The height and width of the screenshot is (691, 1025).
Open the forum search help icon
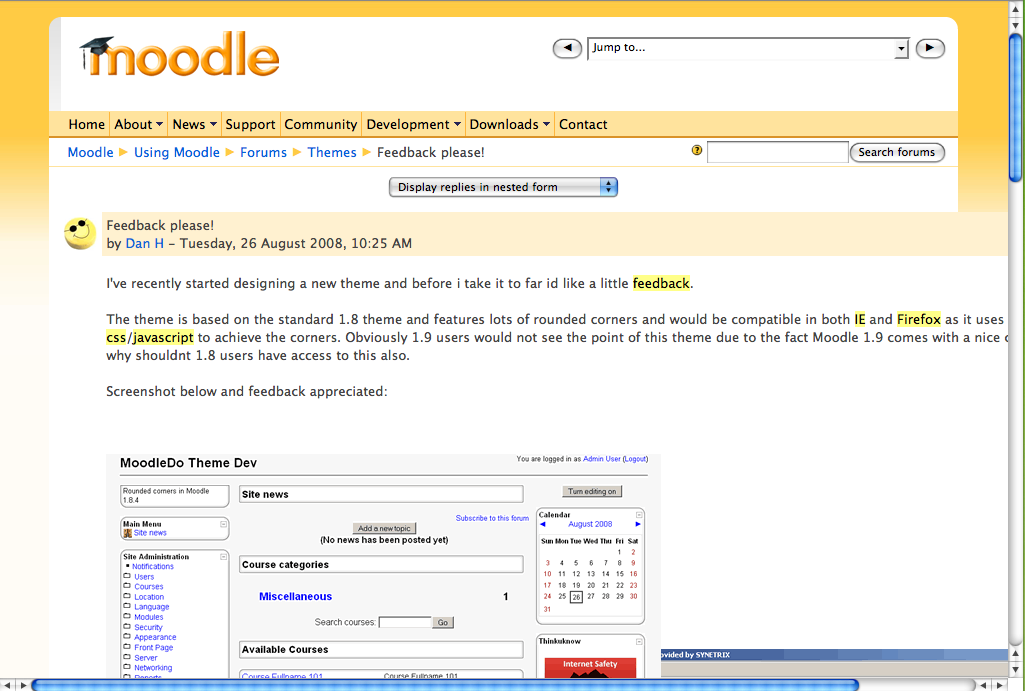point(697,150)
